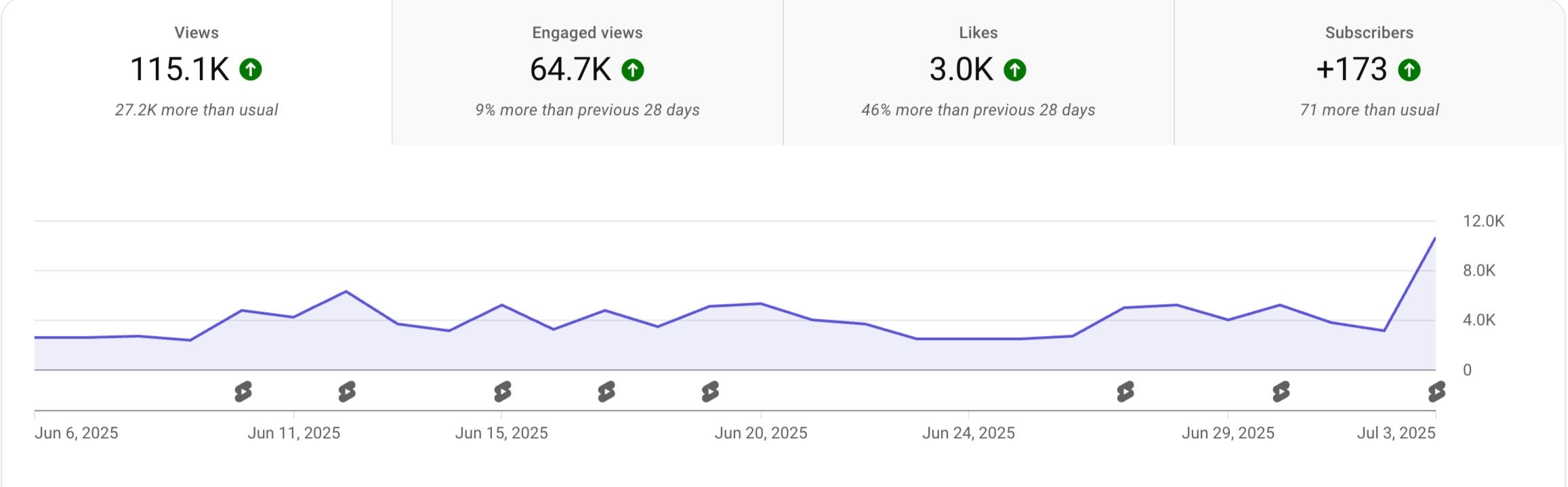
Task: Open the fourth Shorts marker from the left
Action: coord(606,391)
